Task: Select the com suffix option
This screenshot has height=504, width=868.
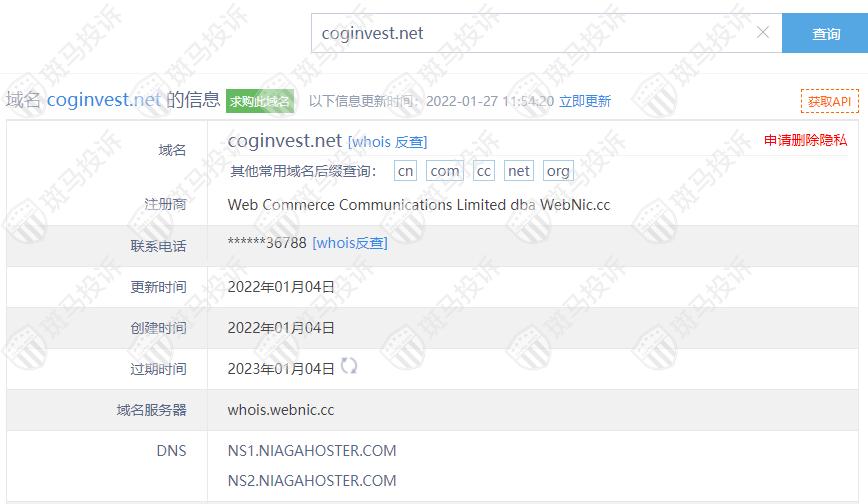Action: 445,171
